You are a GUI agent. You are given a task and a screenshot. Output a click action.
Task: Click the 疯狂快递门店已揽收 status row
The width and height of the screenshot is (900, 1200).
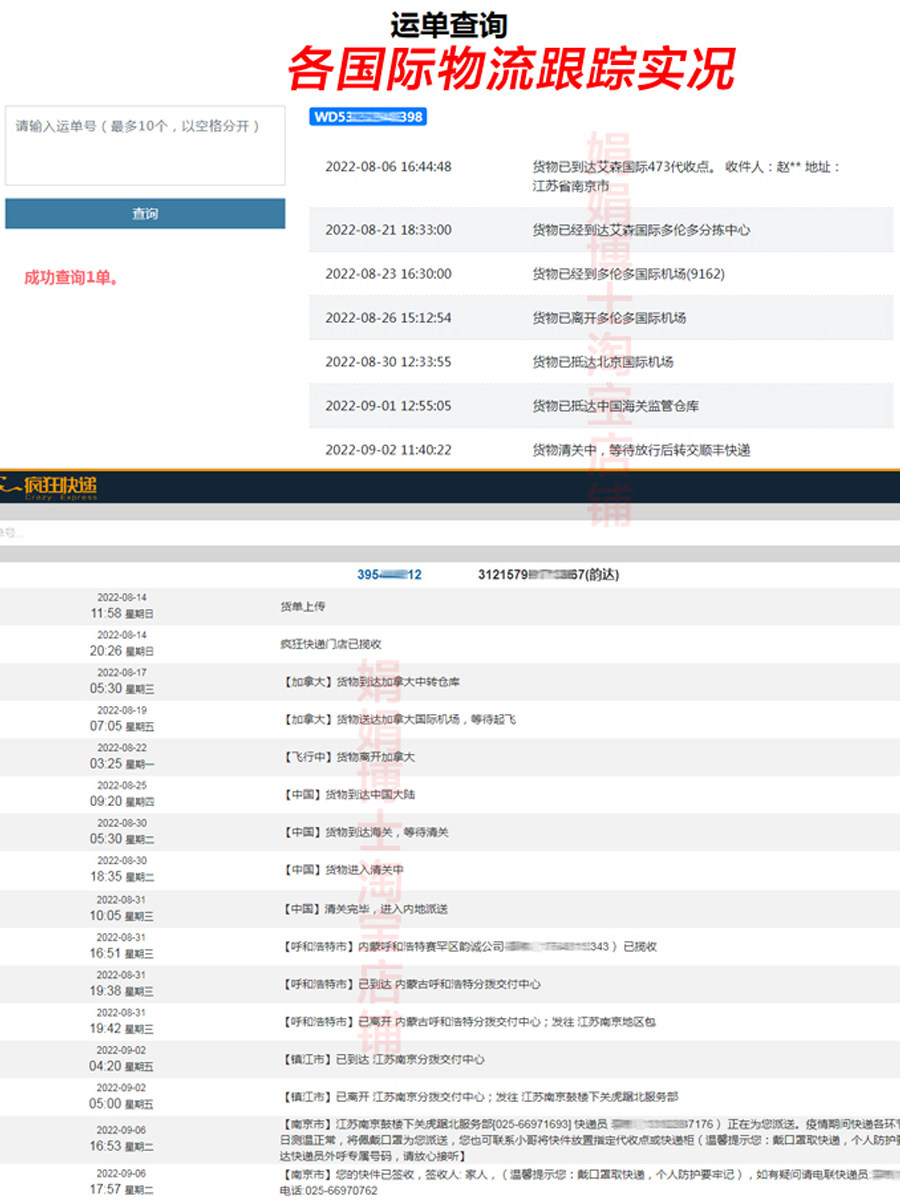330,644
